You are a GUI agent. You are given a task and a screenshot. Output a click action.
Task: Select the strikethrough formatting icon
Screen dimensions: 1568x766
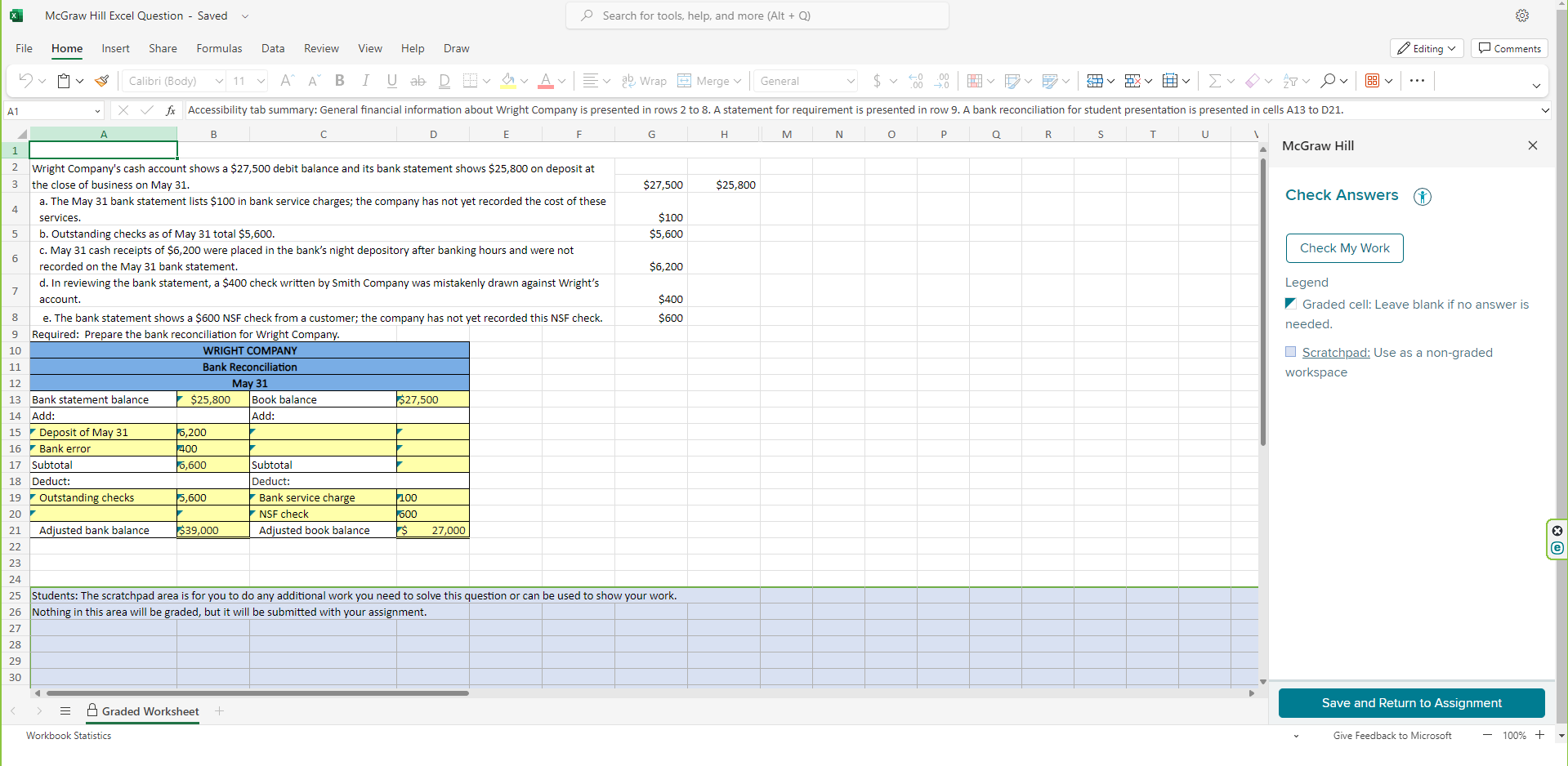click(418, 81)
